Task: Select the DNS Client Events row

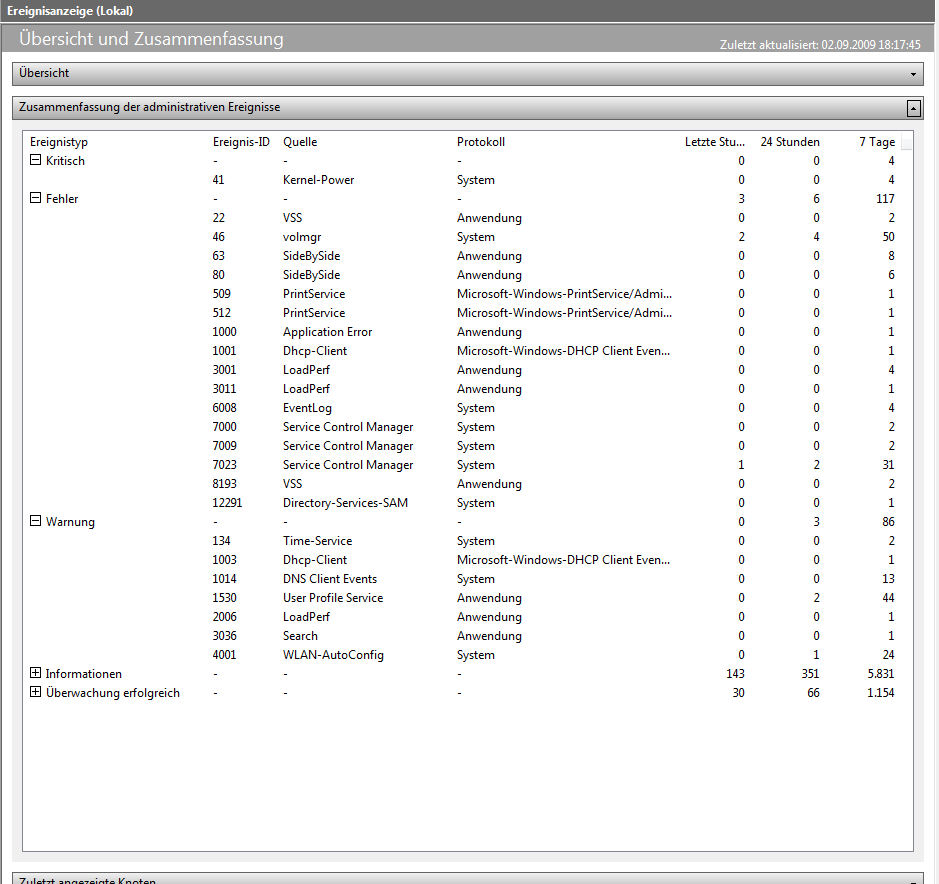Action: pyautogui.click(x=467, y=579)
